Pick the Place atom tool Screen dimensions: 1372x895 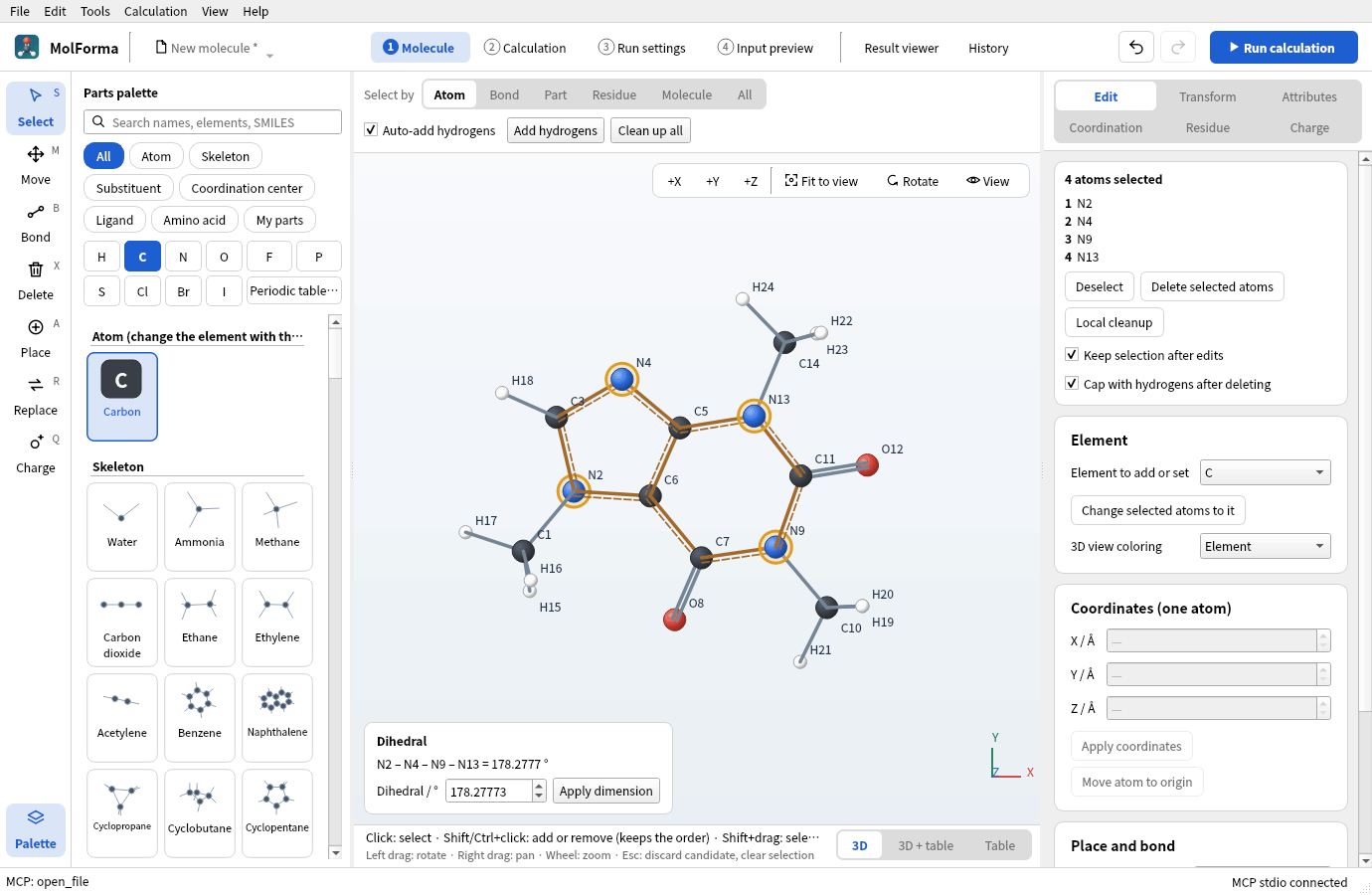pos(36,338)
